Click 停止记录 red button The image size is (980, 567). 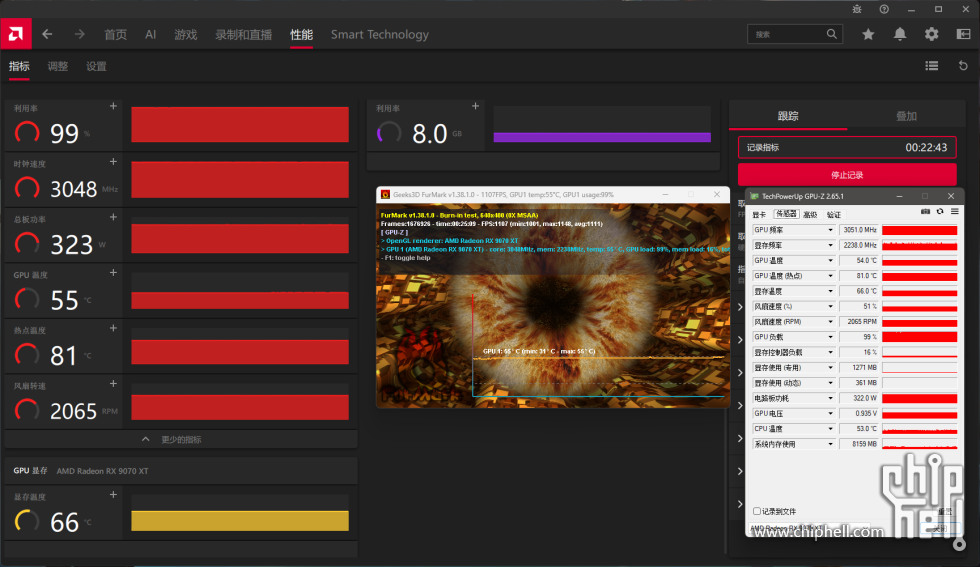(x=847, y=174)
